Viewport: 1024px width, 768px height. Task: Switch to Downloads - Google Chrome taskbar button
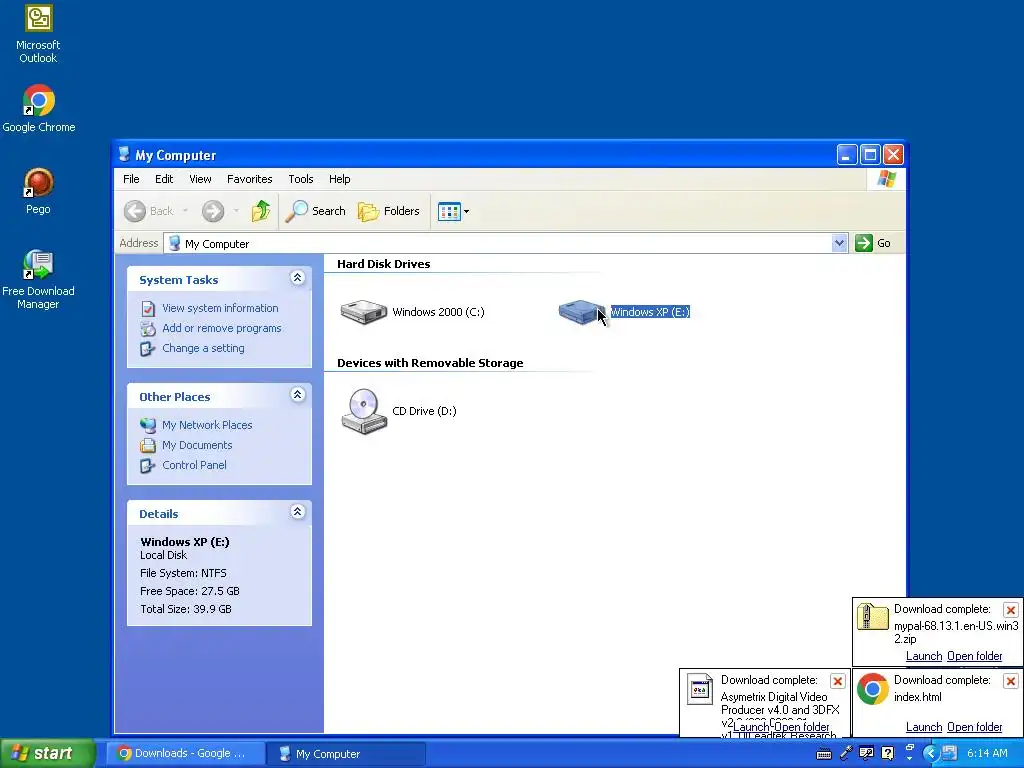tap(185, 754)
